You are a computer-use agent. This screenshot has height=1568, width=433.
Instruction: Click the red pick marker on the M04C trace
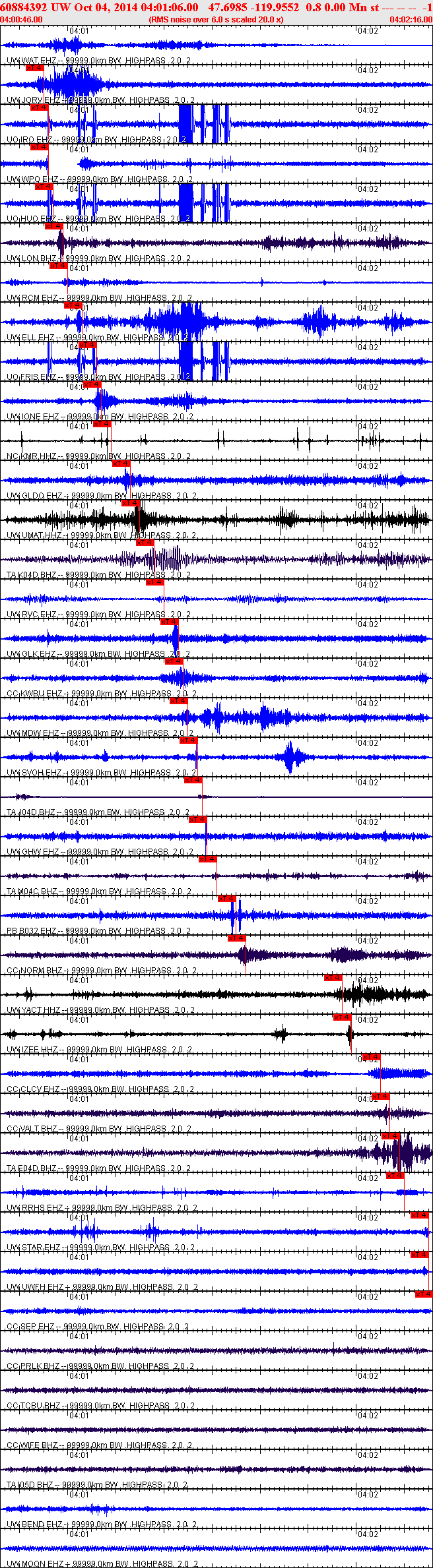click(208, 859)
